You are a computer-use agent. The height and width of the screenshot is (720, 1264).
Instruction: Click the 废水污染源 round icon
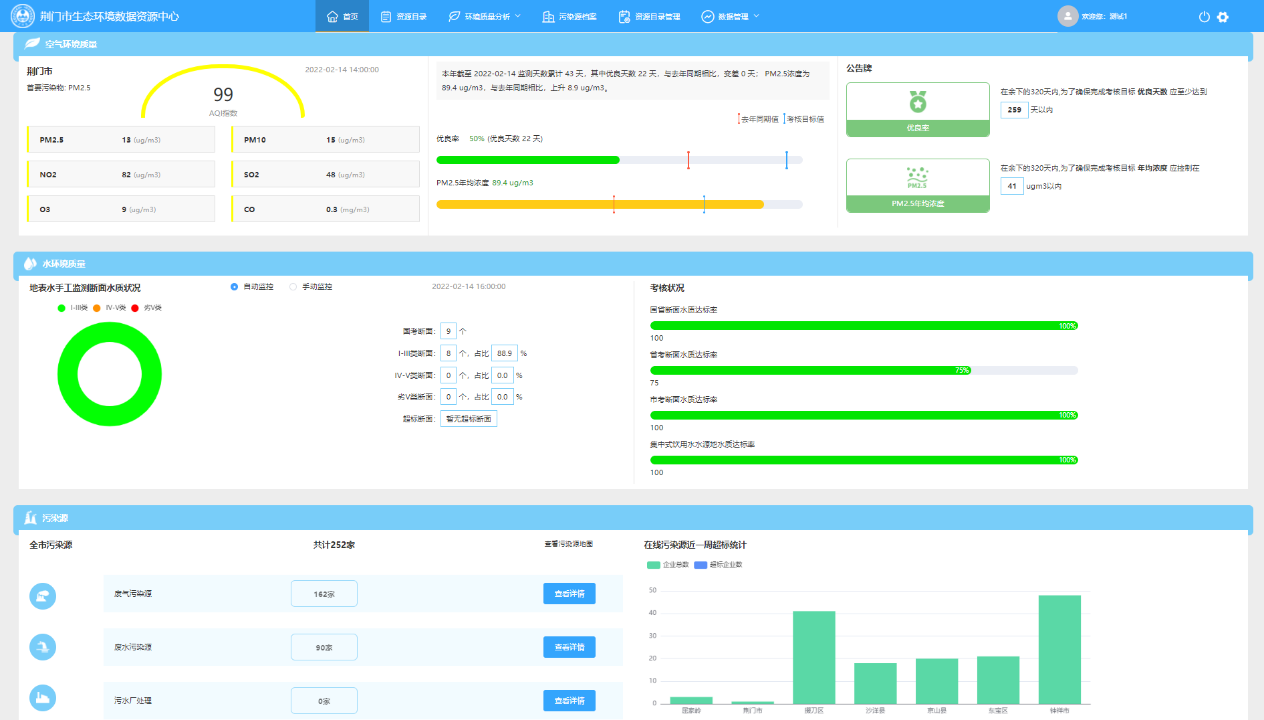43,647
